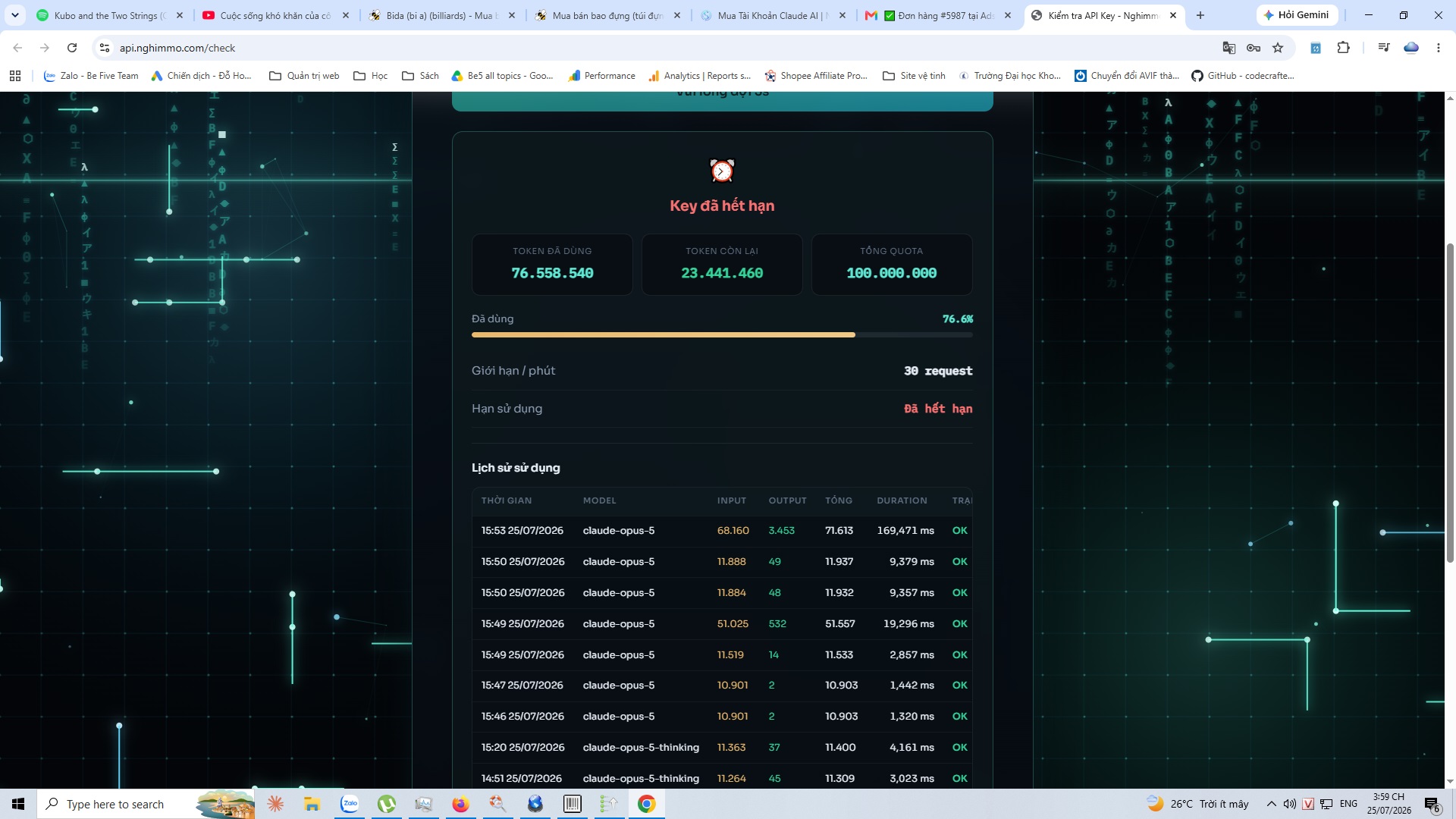Open Zalo from the taskbar

[350, 804]
